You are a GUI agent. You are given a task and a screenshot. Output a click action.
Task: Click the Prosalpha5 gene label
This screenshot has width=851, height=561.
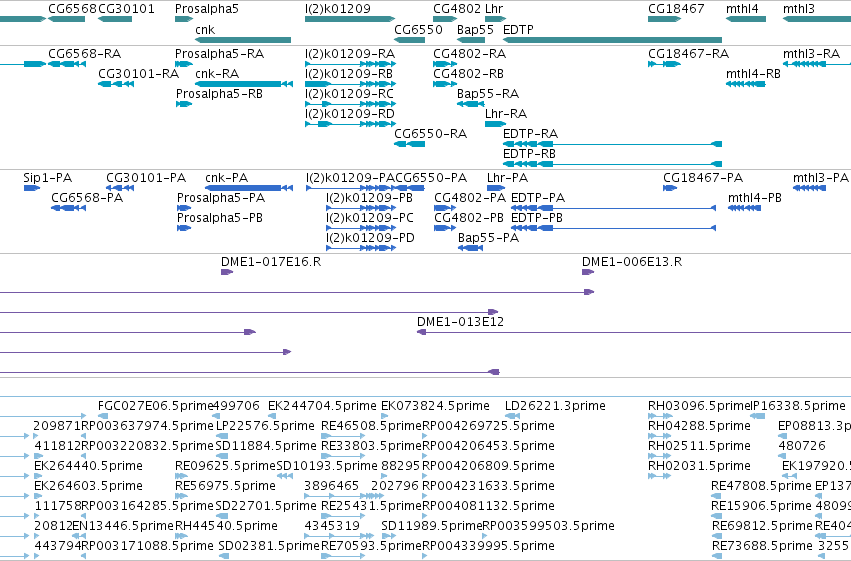[207, 9]
